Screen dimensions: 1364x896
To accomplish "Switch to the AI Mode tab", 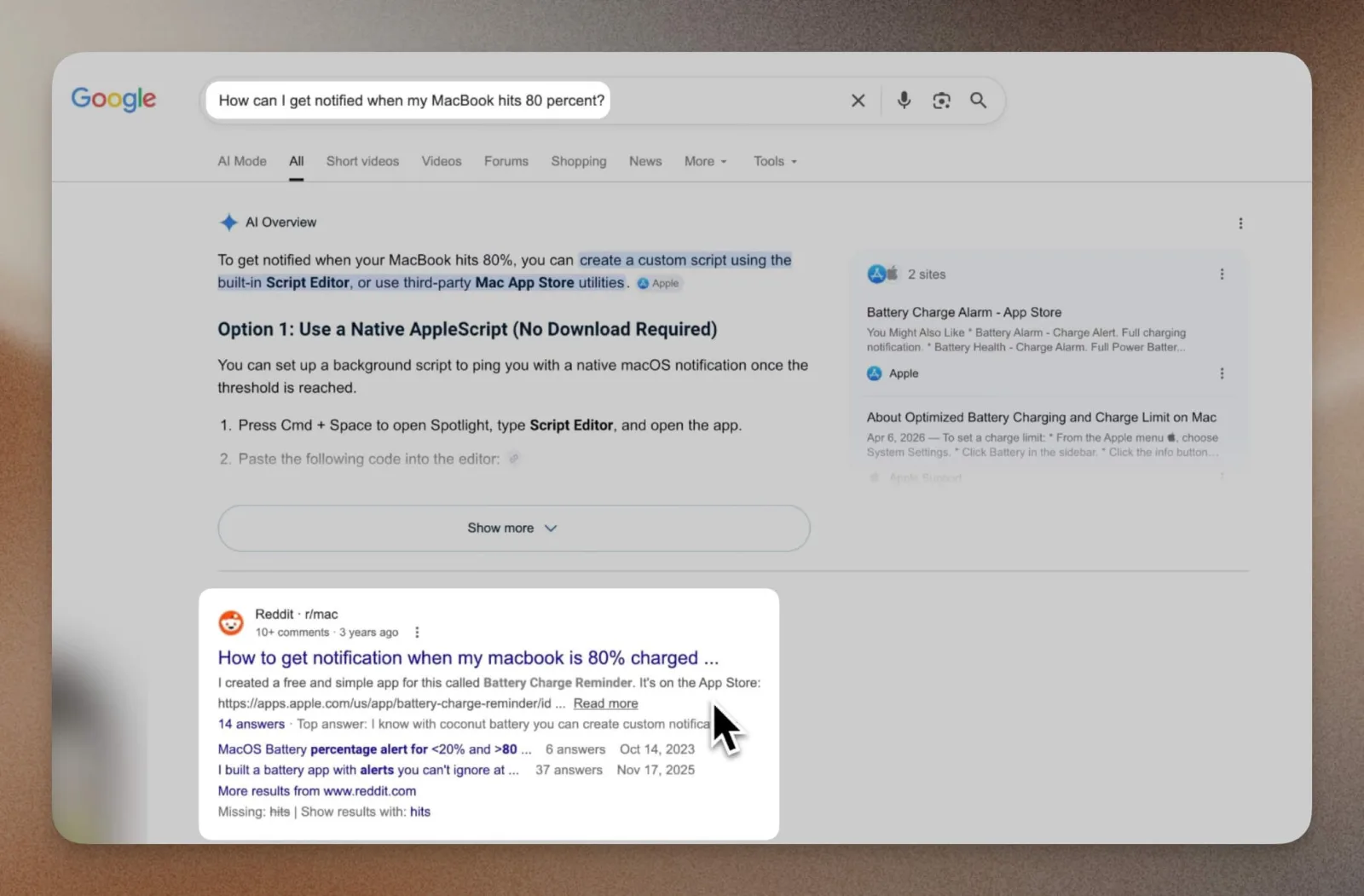I will [x=242, y=161].
